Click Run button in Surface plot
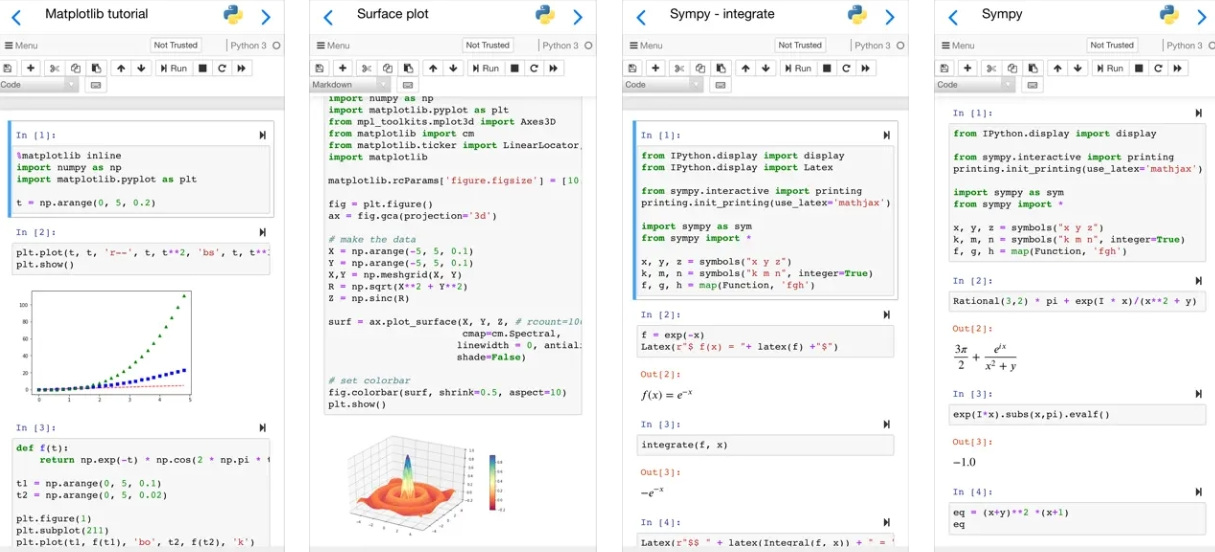 485,68
